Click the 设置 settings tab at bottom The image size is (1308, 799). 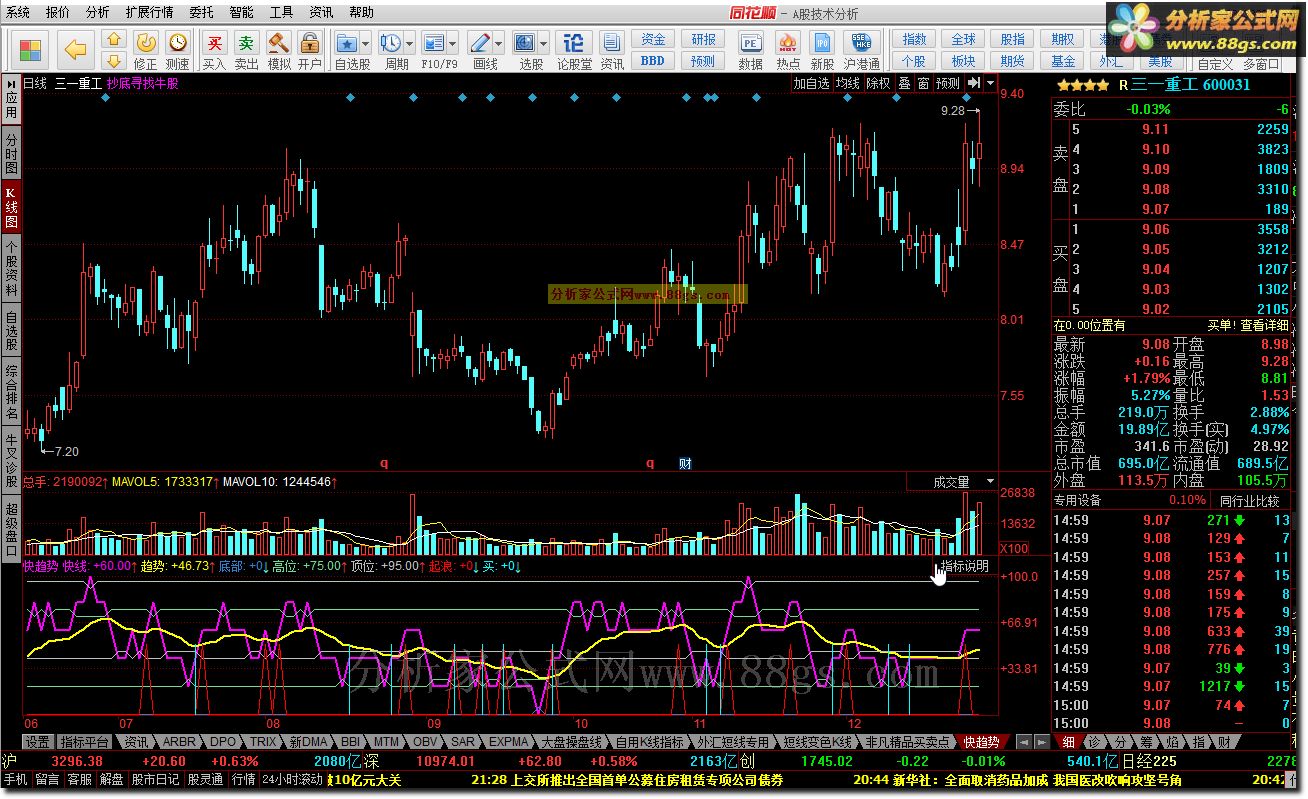click(37, 742)
